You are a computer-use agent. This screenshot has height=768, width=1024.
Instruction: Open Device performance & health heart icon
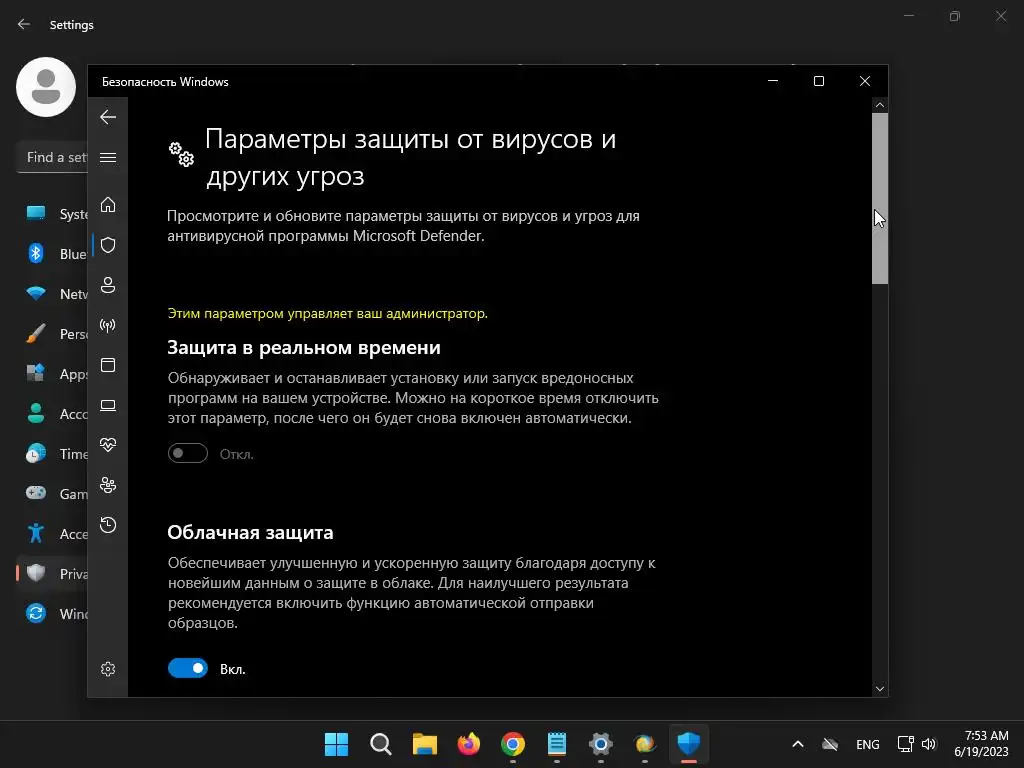click(108, 445)
